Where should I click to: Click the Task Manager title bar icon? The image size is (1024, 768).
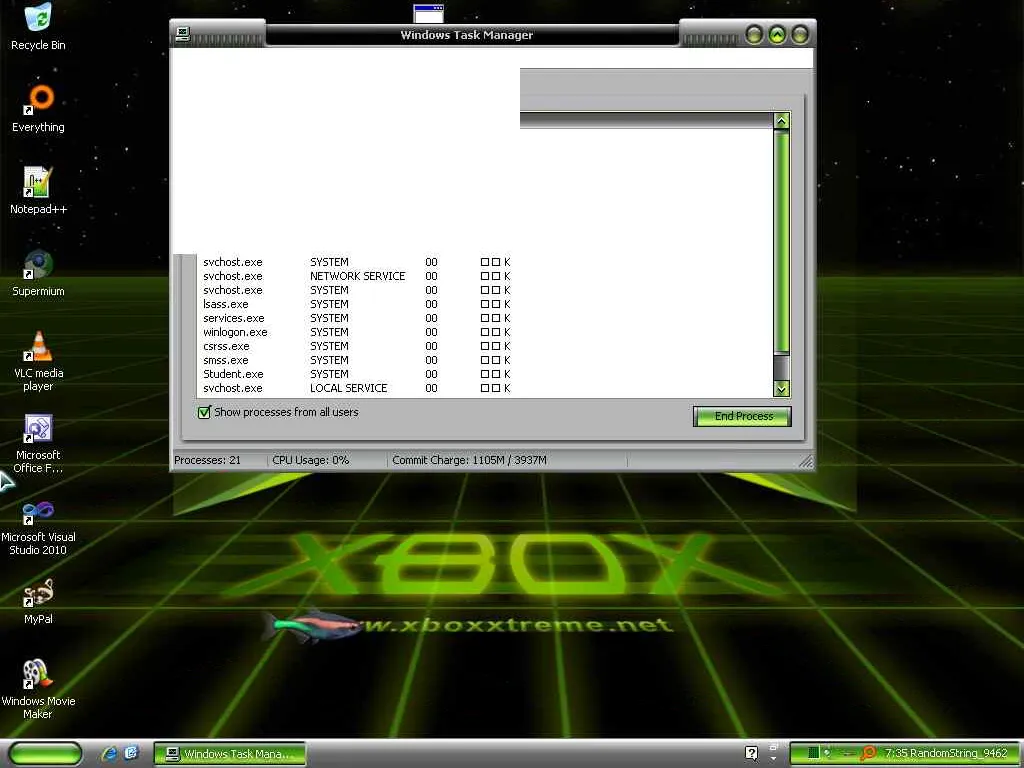point(183,34)
